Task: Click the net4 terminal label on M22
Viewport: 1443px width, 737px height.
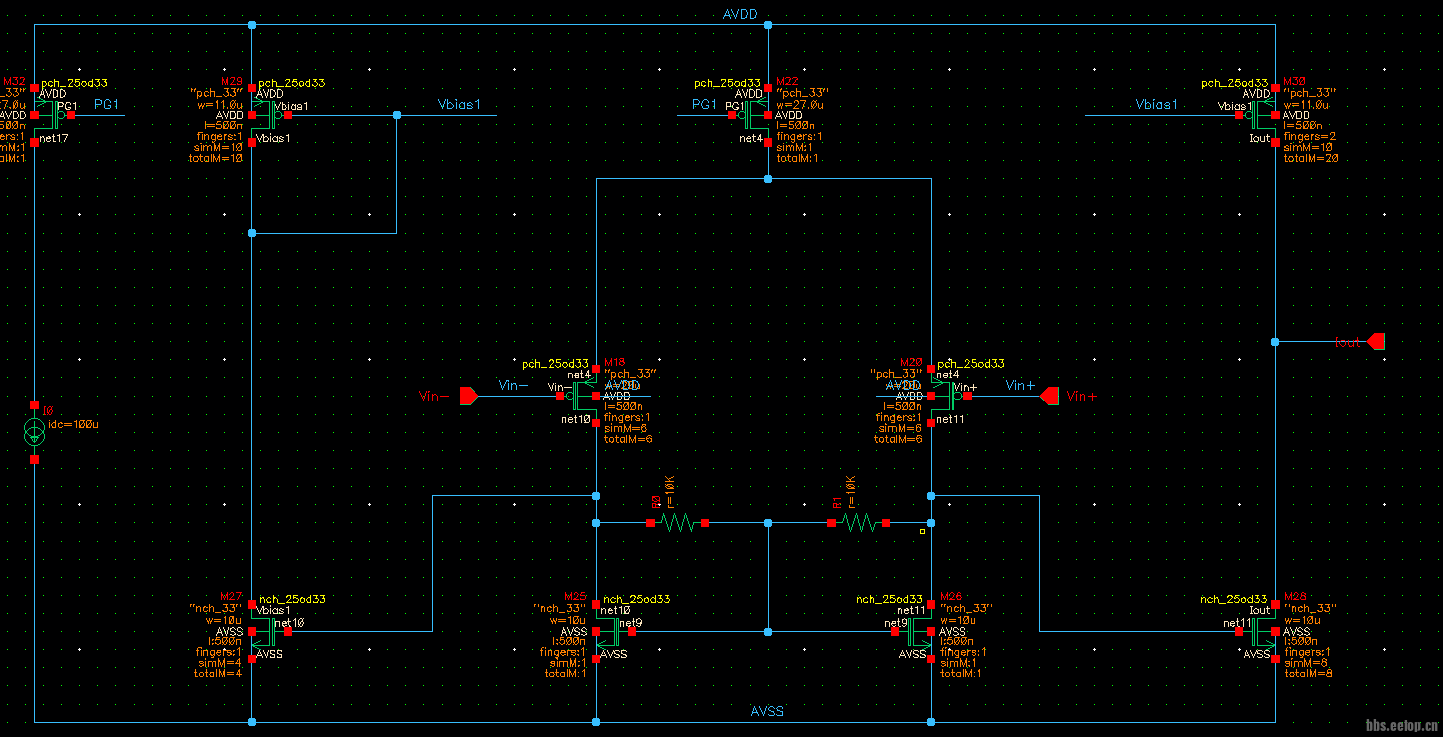Action: tap(751, 138)
